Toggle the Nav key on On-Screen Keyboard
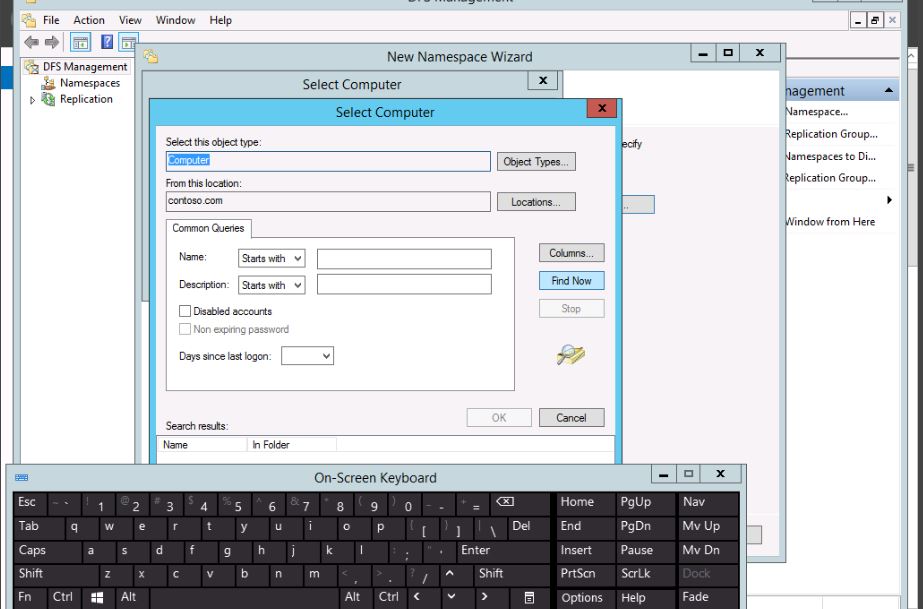The width and height of the screenshot is (923, 609). click(x=709, y=504)
